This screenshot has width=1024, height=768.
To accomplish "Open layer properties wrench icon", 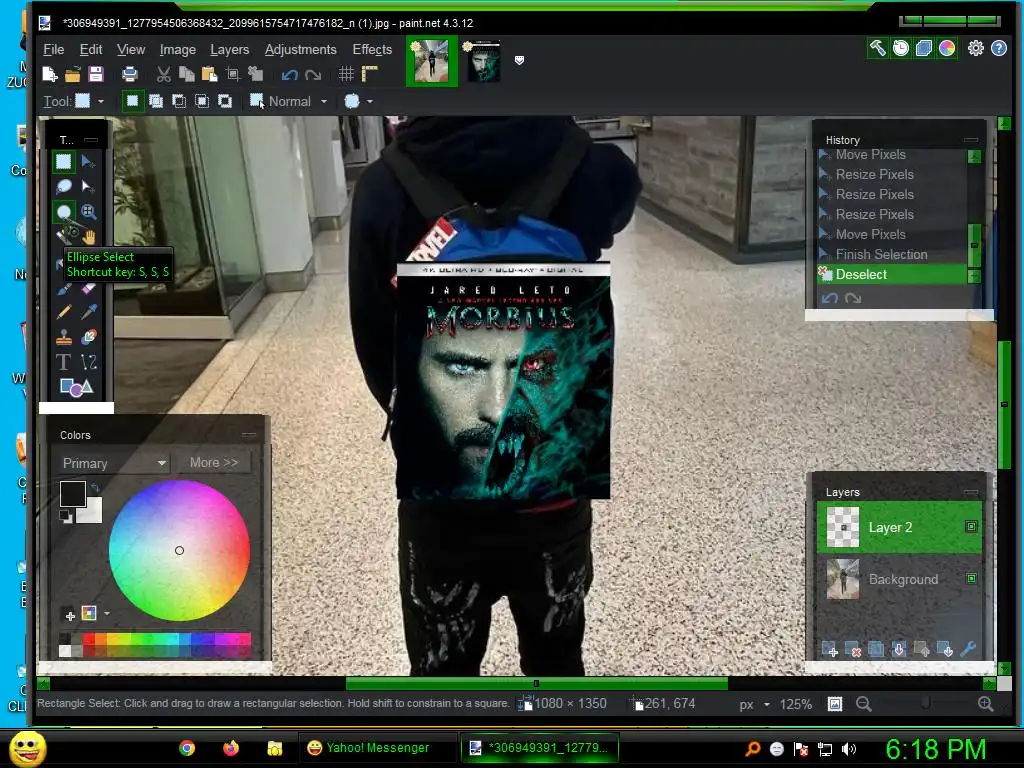I will click(968, 648).
